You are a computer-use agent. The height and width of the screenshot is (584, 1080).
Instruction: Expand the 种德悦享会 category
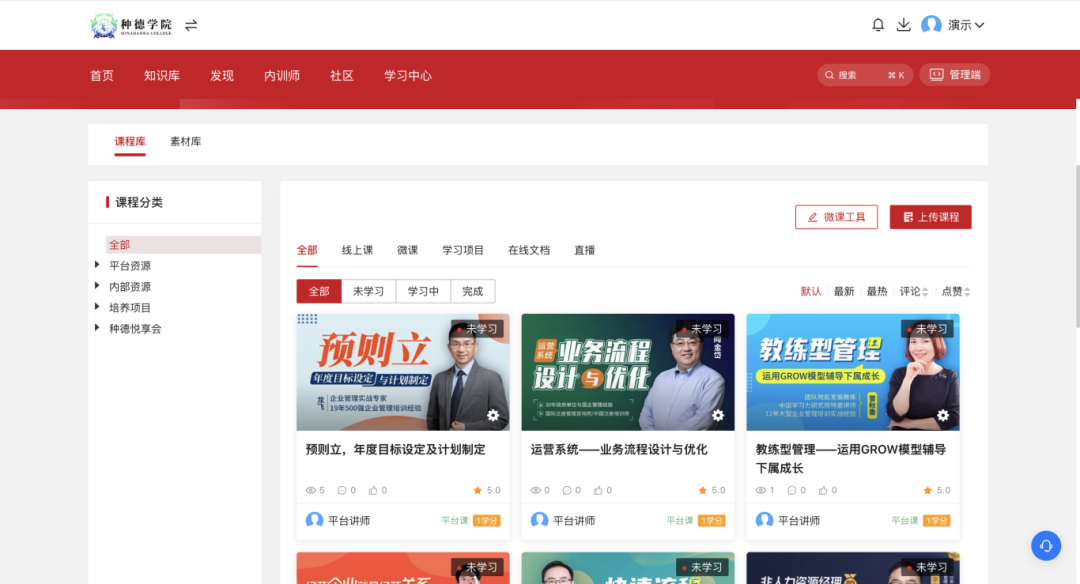(x=97, y=328)
